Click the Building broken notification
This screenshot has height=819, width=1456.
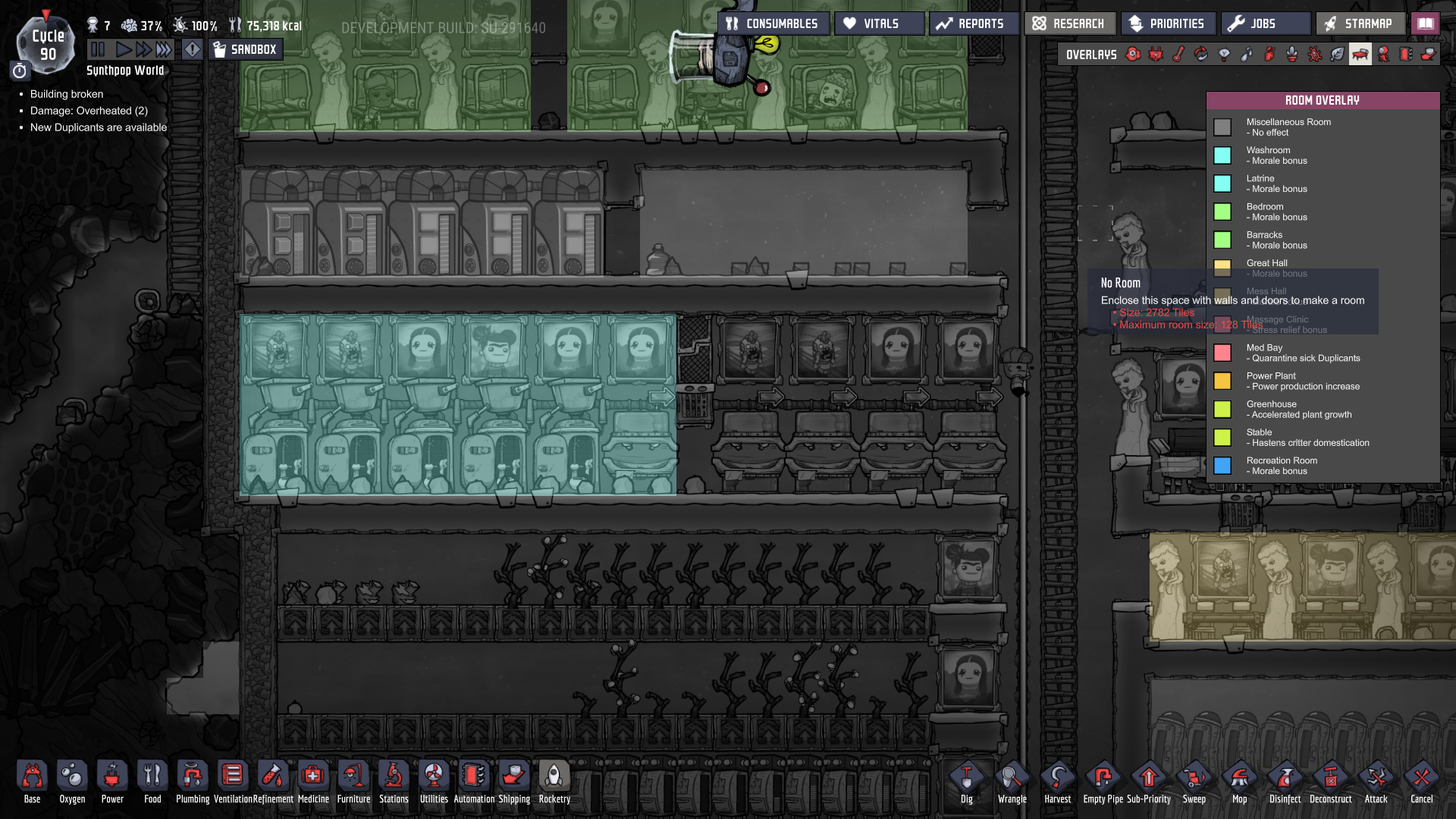pyautogui.click(x=67, y=94)
